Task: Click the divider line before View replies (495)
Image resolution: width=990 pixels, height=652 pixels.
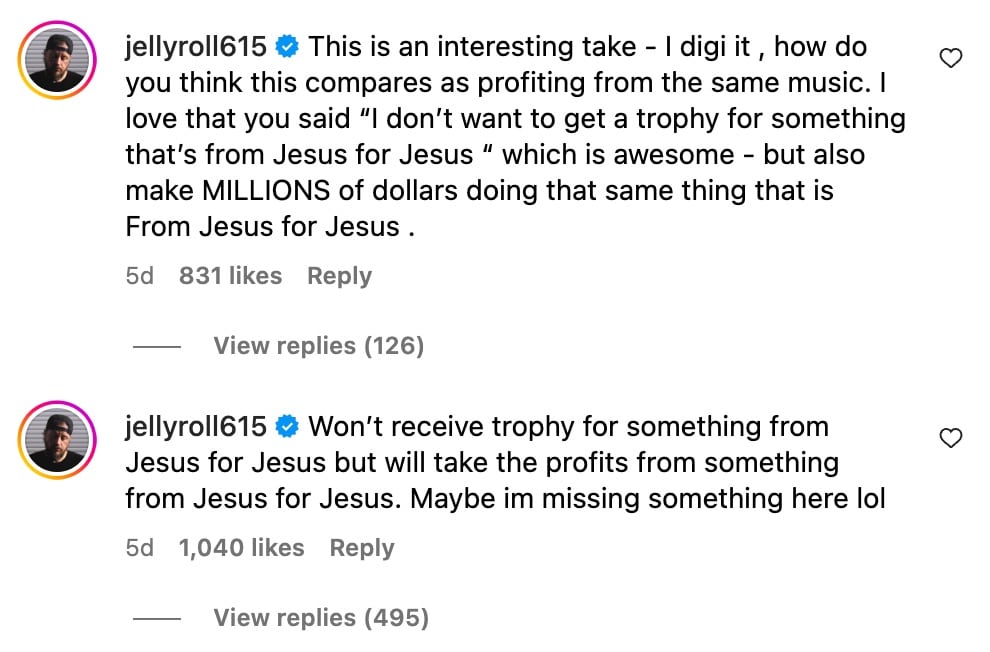Action: click(157, 618)
